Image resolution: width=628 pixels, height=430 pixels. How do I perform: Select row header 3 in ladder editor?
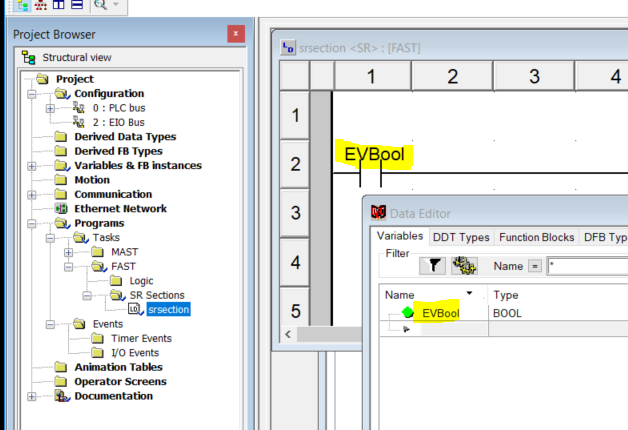point(295,213)
